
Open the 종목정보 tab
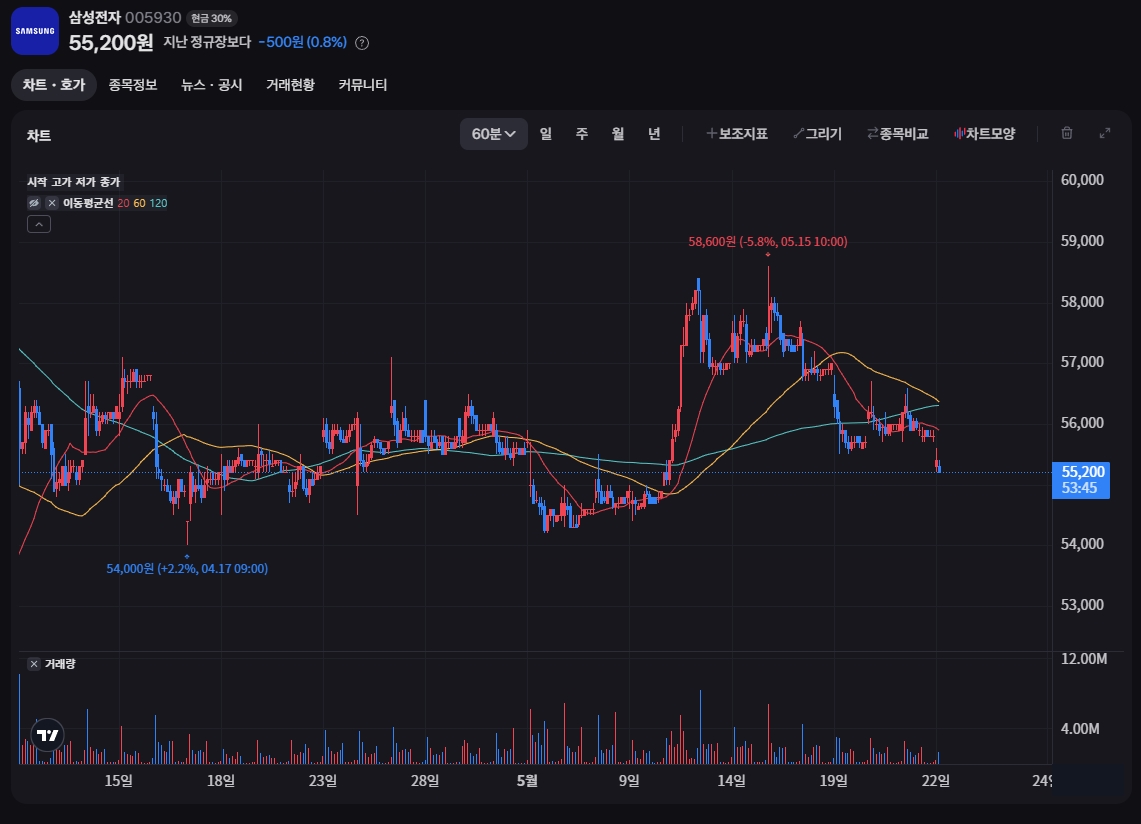pyautogui.click(x=133, y=85)
